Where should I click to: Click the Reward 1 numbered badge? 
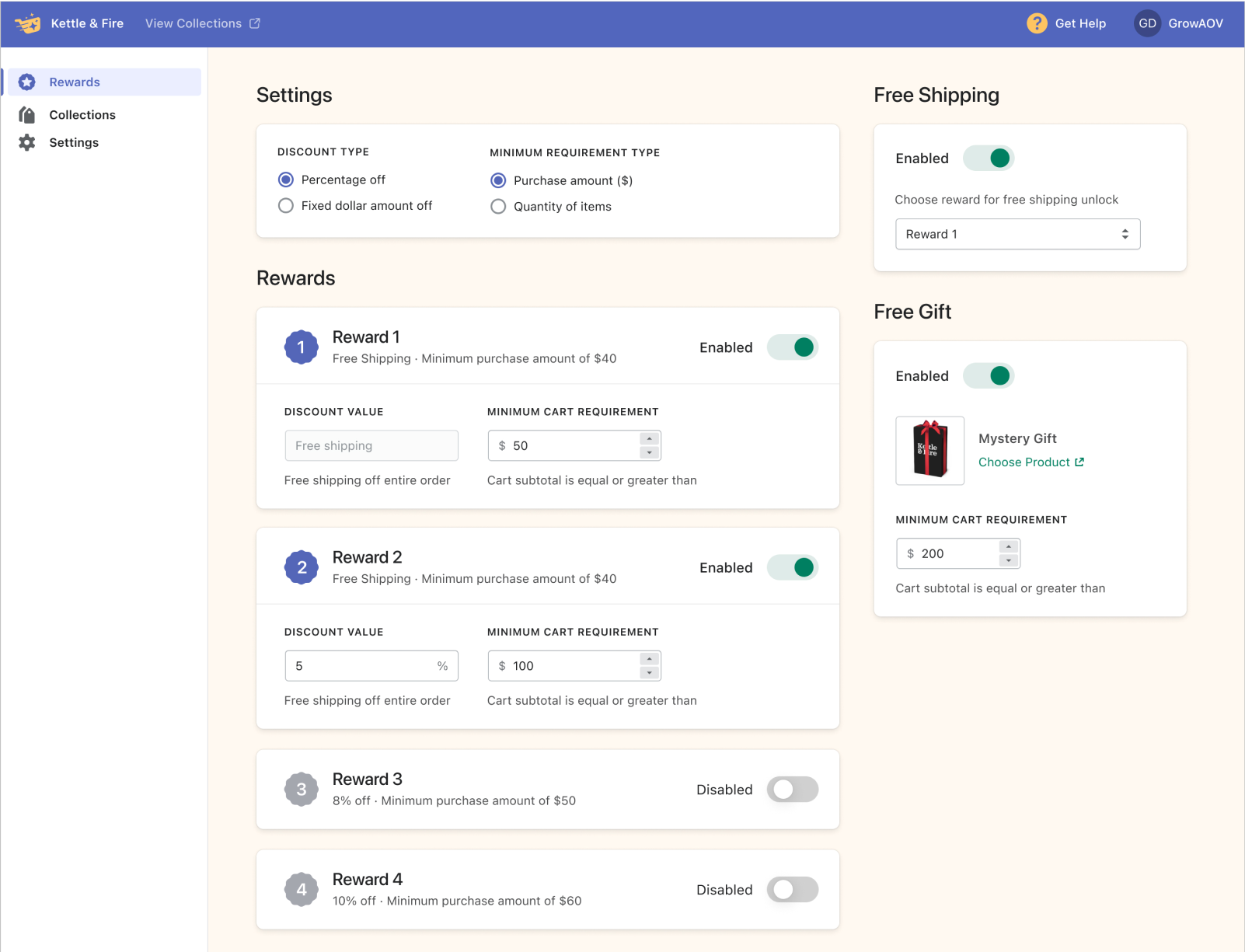tap(302, 347)
